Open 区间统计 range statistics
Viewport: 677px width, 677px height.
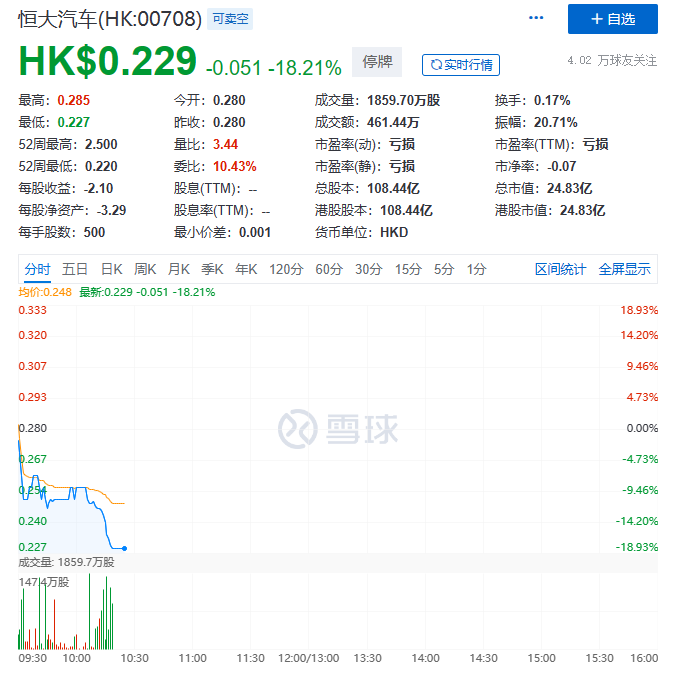tap(560, 269)
